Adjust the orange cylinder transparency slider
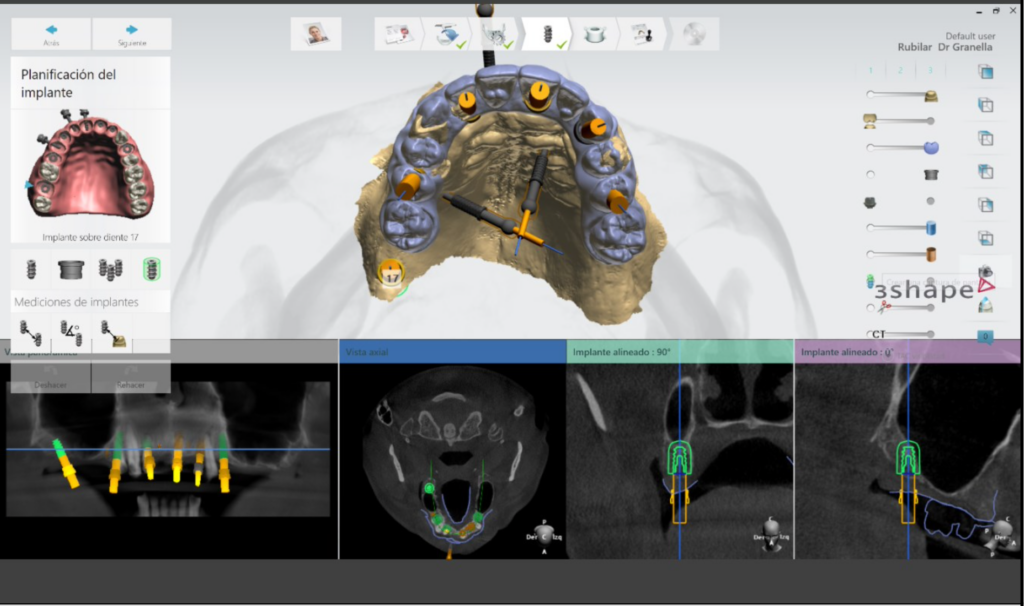Image resolution: width=1024 pixels, height=606 pixels. 902,254
